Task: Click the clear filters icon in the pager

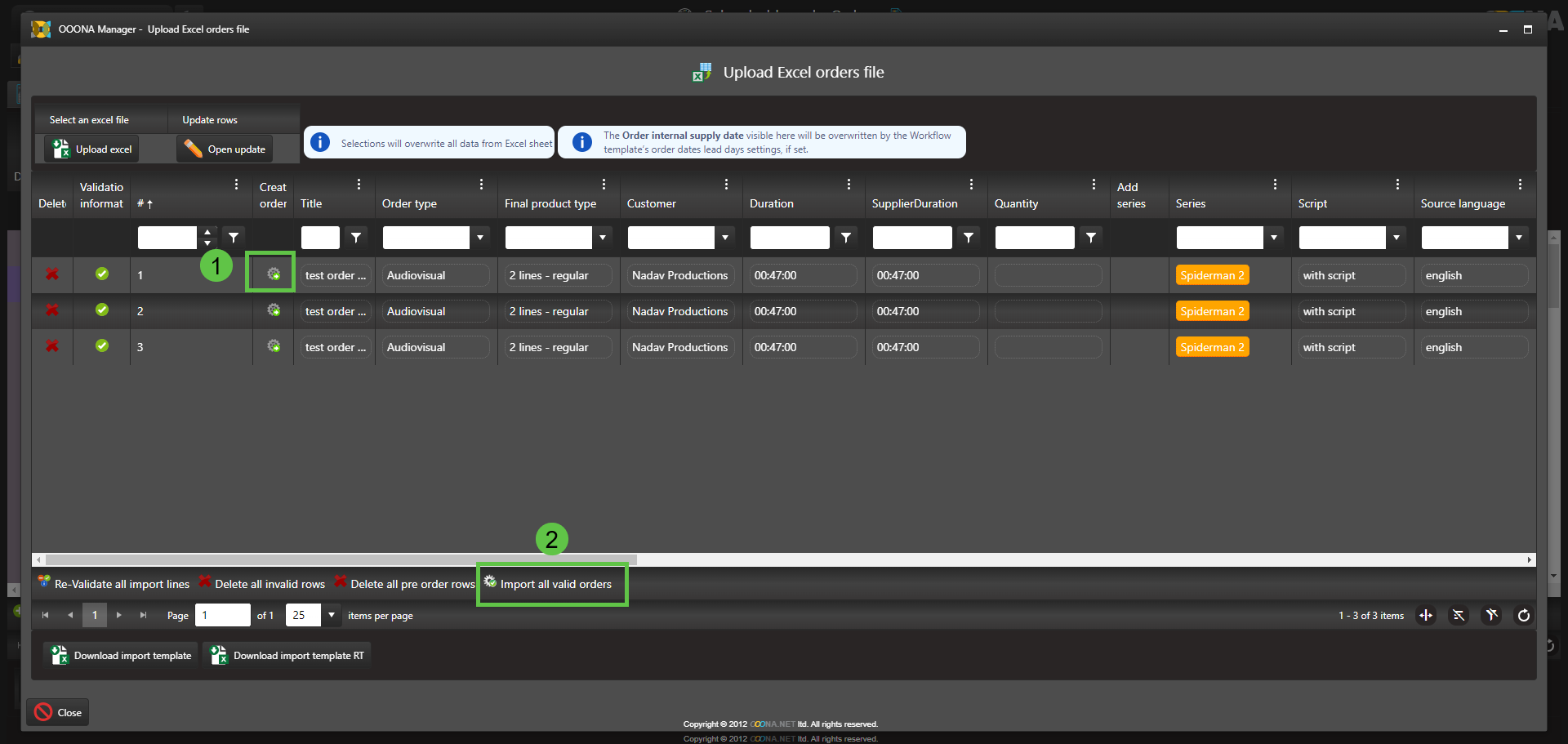Action: point(1491,616)
